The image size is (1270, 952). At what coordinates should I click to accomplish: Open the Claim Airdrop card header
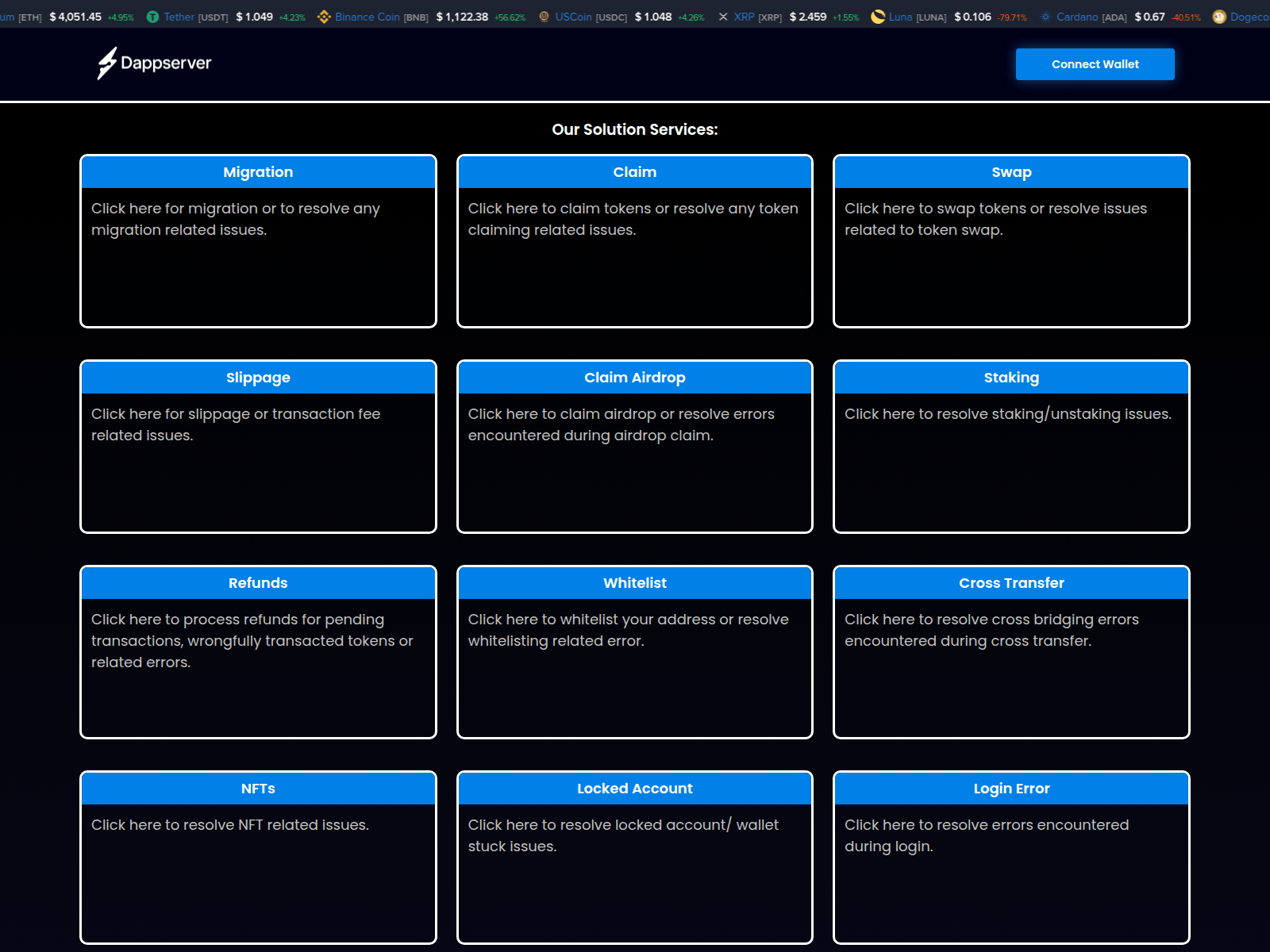[635, 378]
